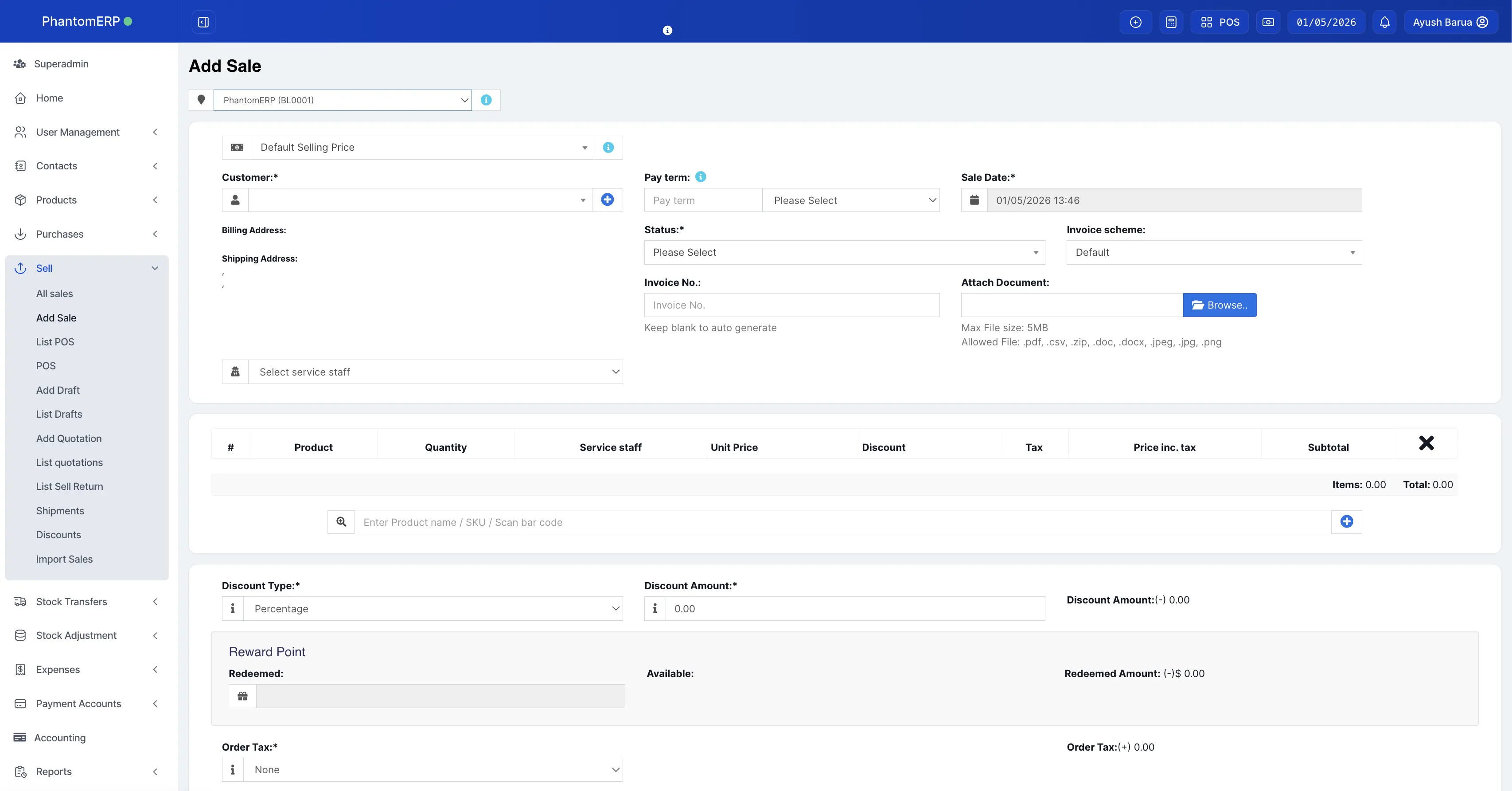Open the Invoice scheme dropdown
Viewport: 1512px width, 791px height.
pyautogui.click(x=1212, y=252)
